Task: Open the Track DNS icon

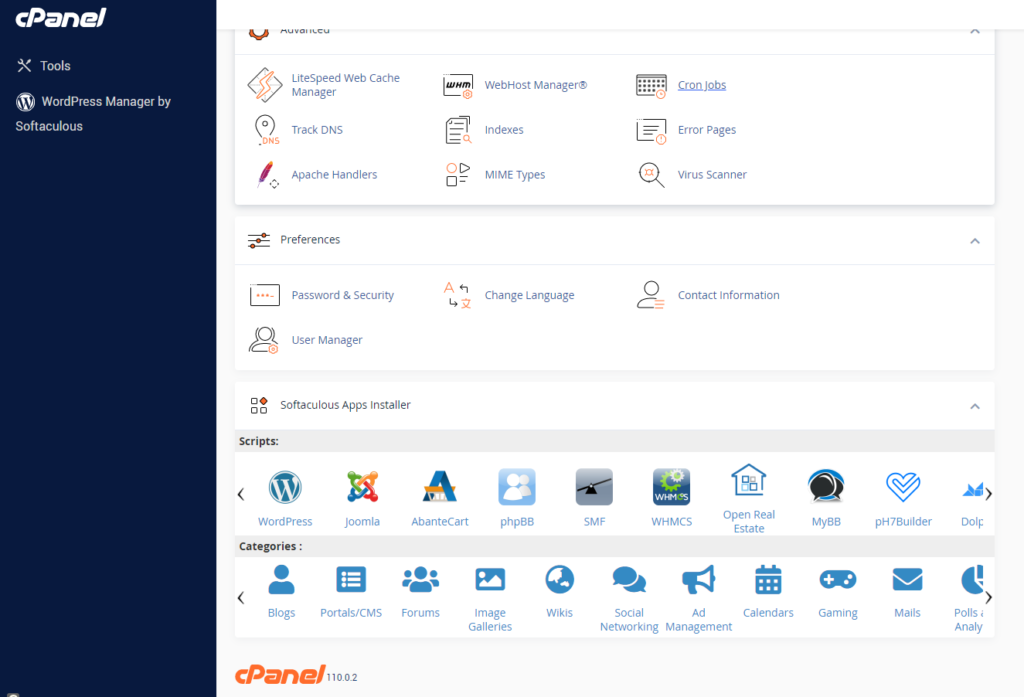Action: [x=265, y=130]
